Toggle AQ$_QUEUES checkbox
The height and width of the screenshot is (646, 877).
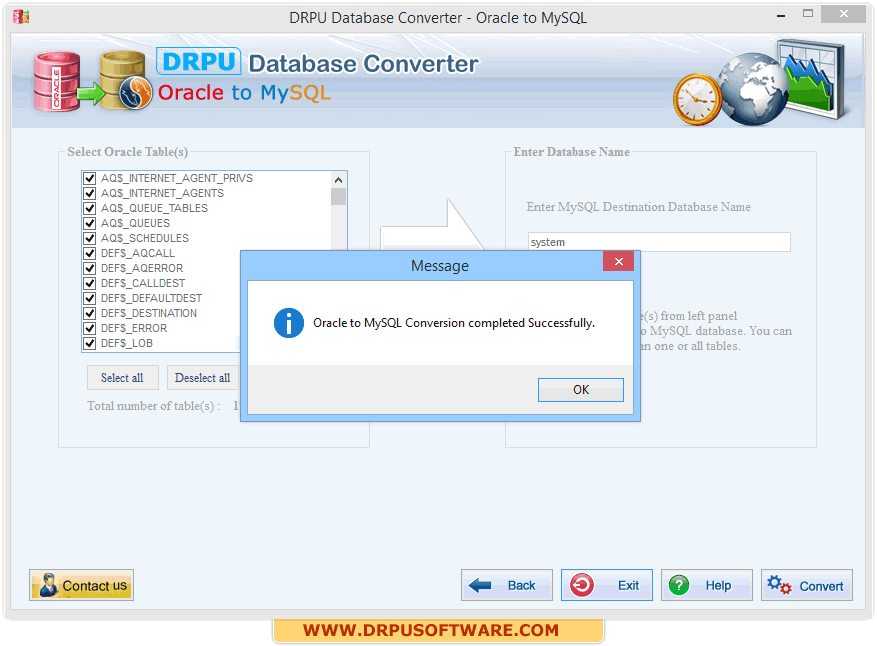click(x=89, y=223)
